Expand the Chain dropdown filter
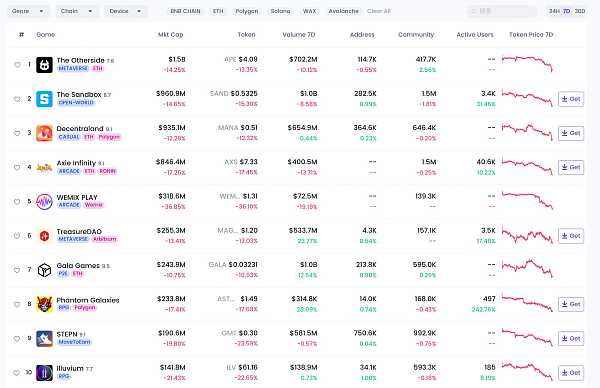 [77, 11]
